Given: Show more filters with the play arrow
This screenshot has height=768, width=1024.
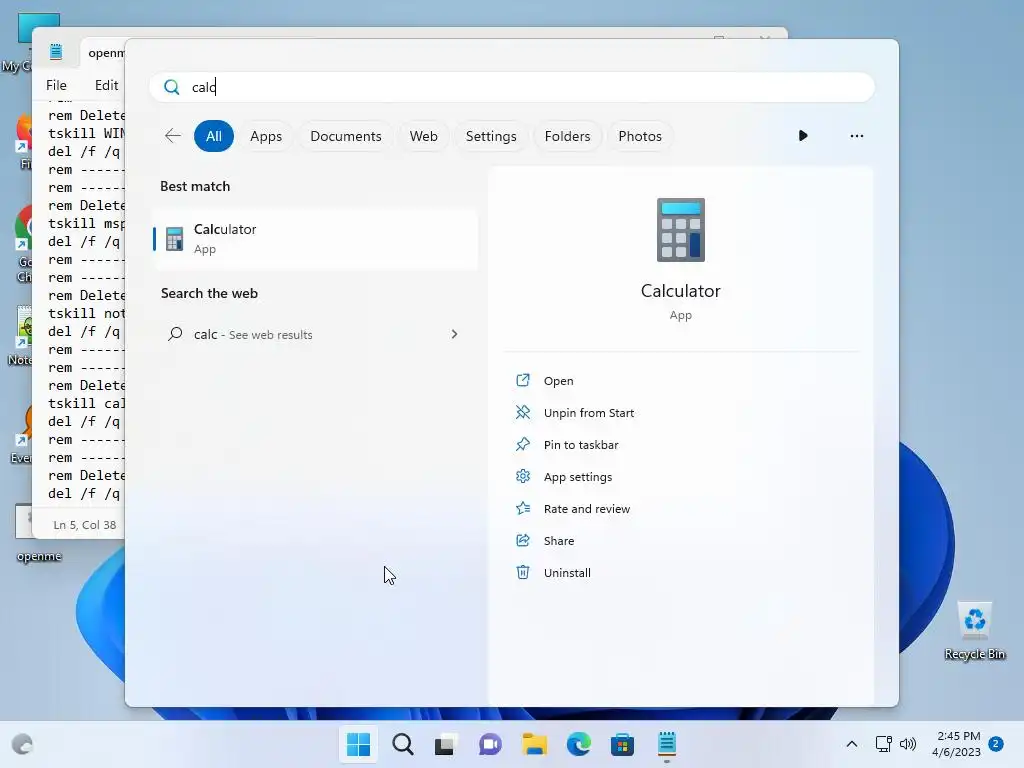Looking at the screenshot, I should coord(803,136).
